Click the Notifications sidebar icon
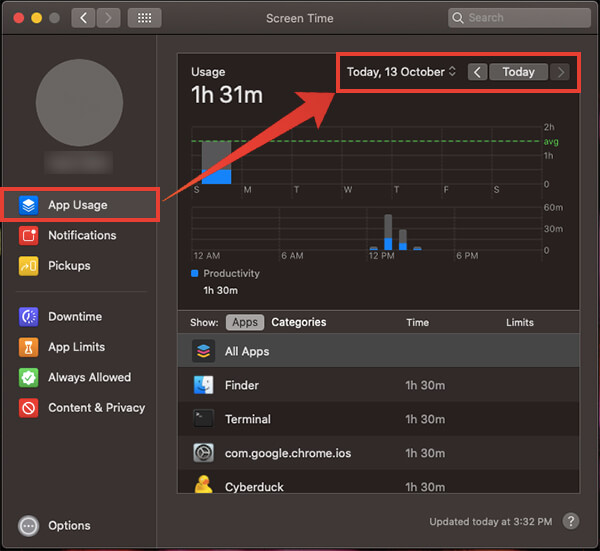The width and height of the screenshot is (600, 551). [x=28, y=235]
